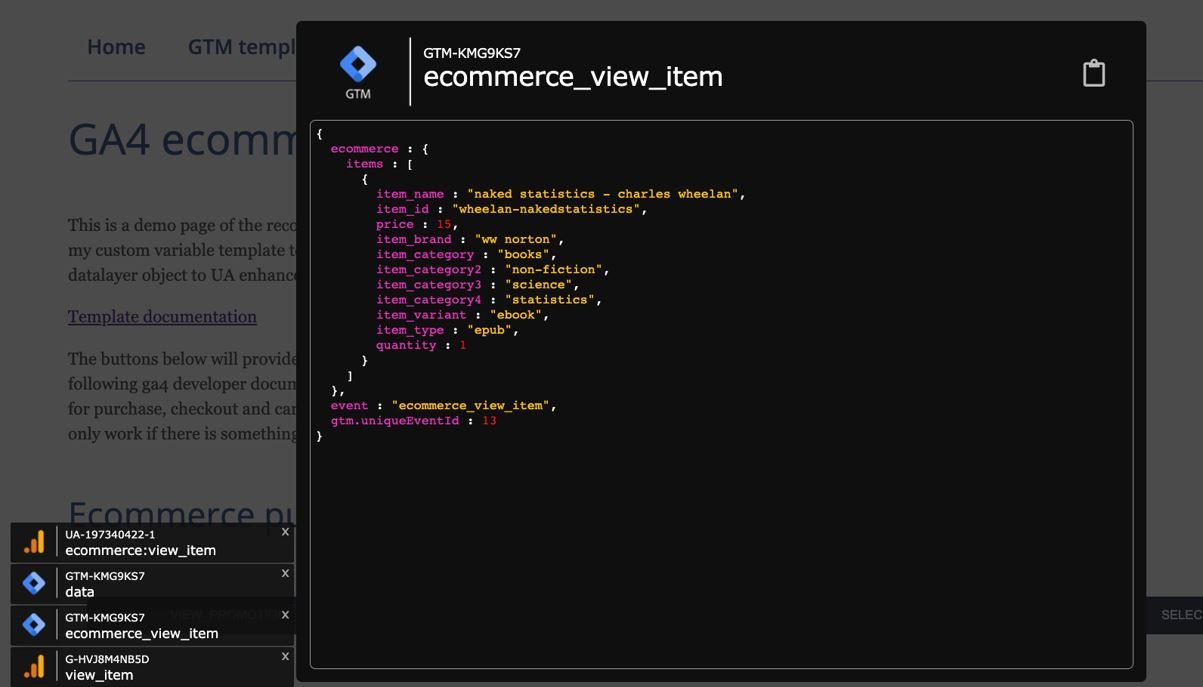Click the item_category3 value science

[539, 284]
